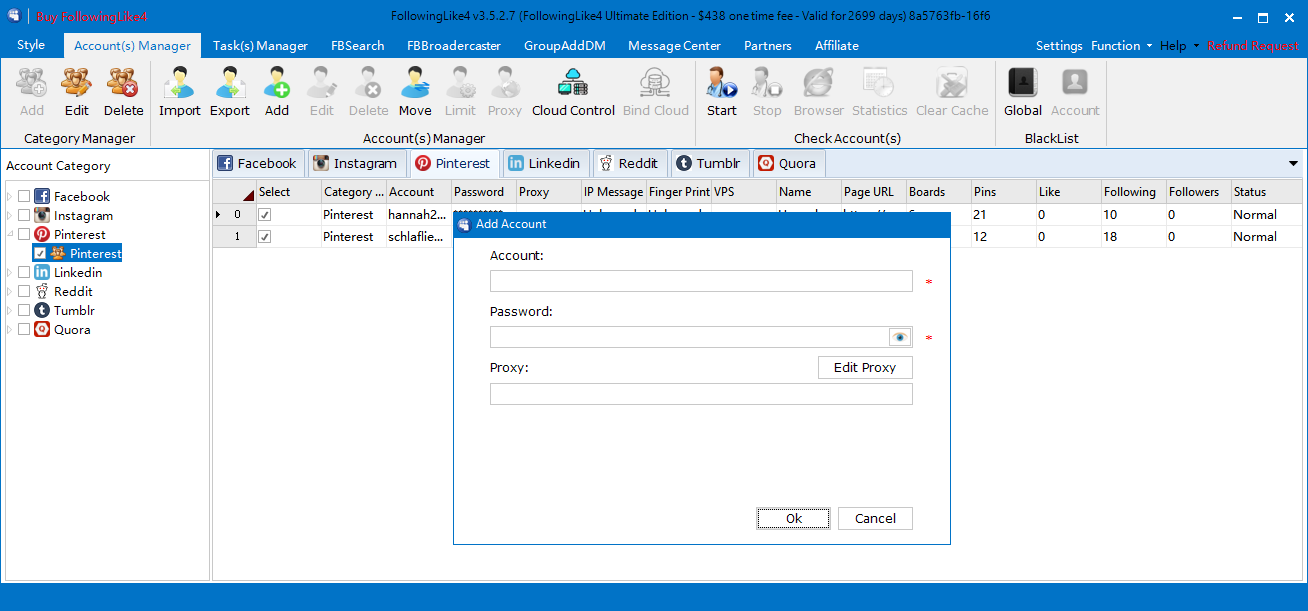Image resolution: width=1308 pixels, height=611 pixels.
Task: Expand the Reddit tree node
Action: [x=10, y=292]
